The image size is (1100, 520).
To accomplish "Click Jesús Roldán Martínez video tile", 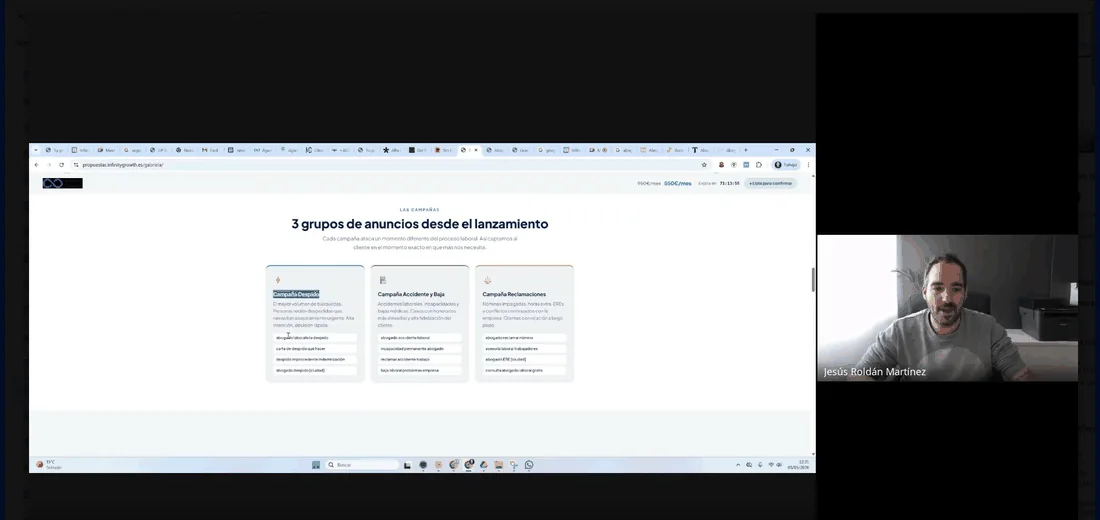I will click(x=947, y=307).
